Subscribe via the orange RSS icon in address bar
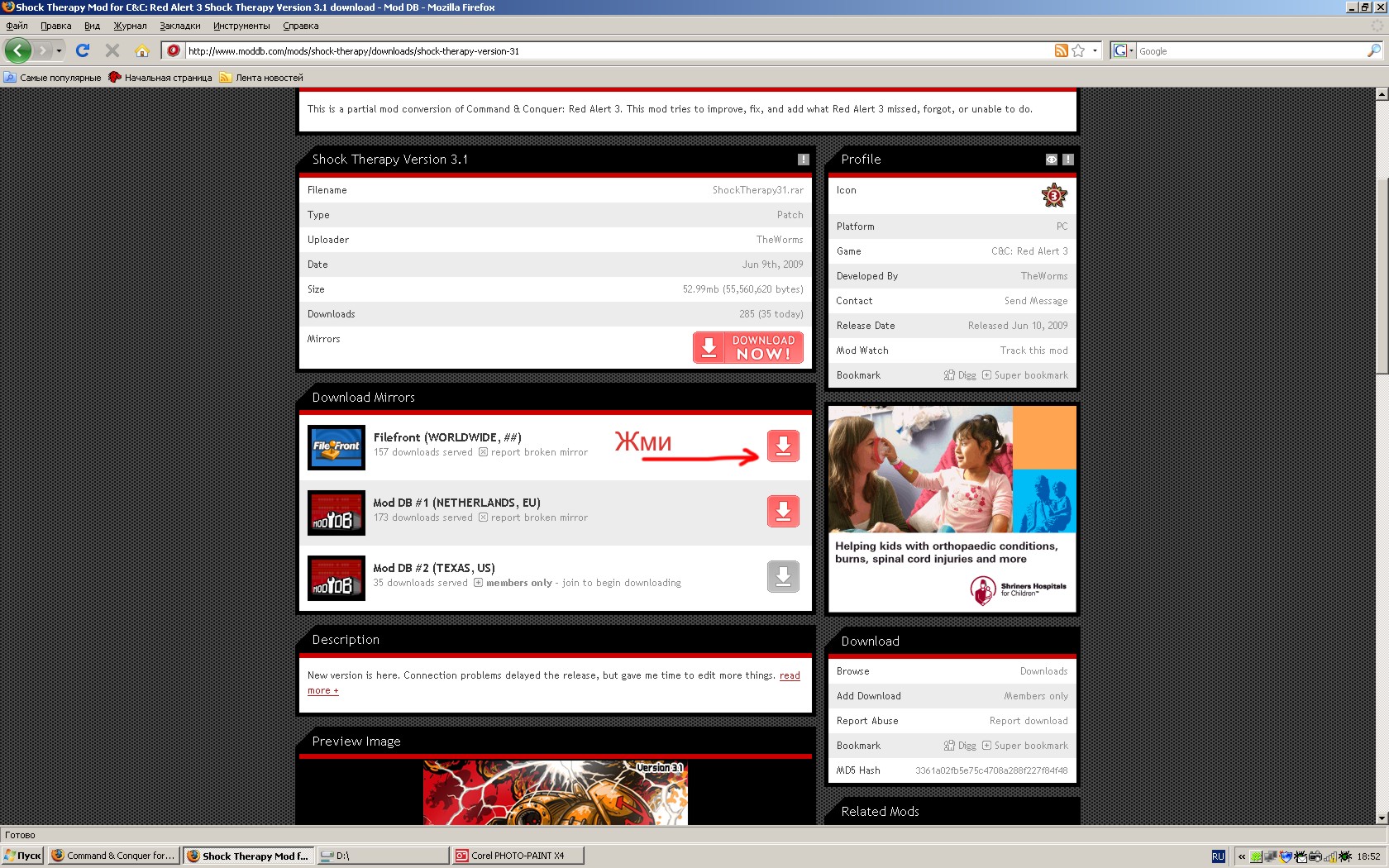The width and height of the screenshot is (1389, 868). tap(1061, 50)
